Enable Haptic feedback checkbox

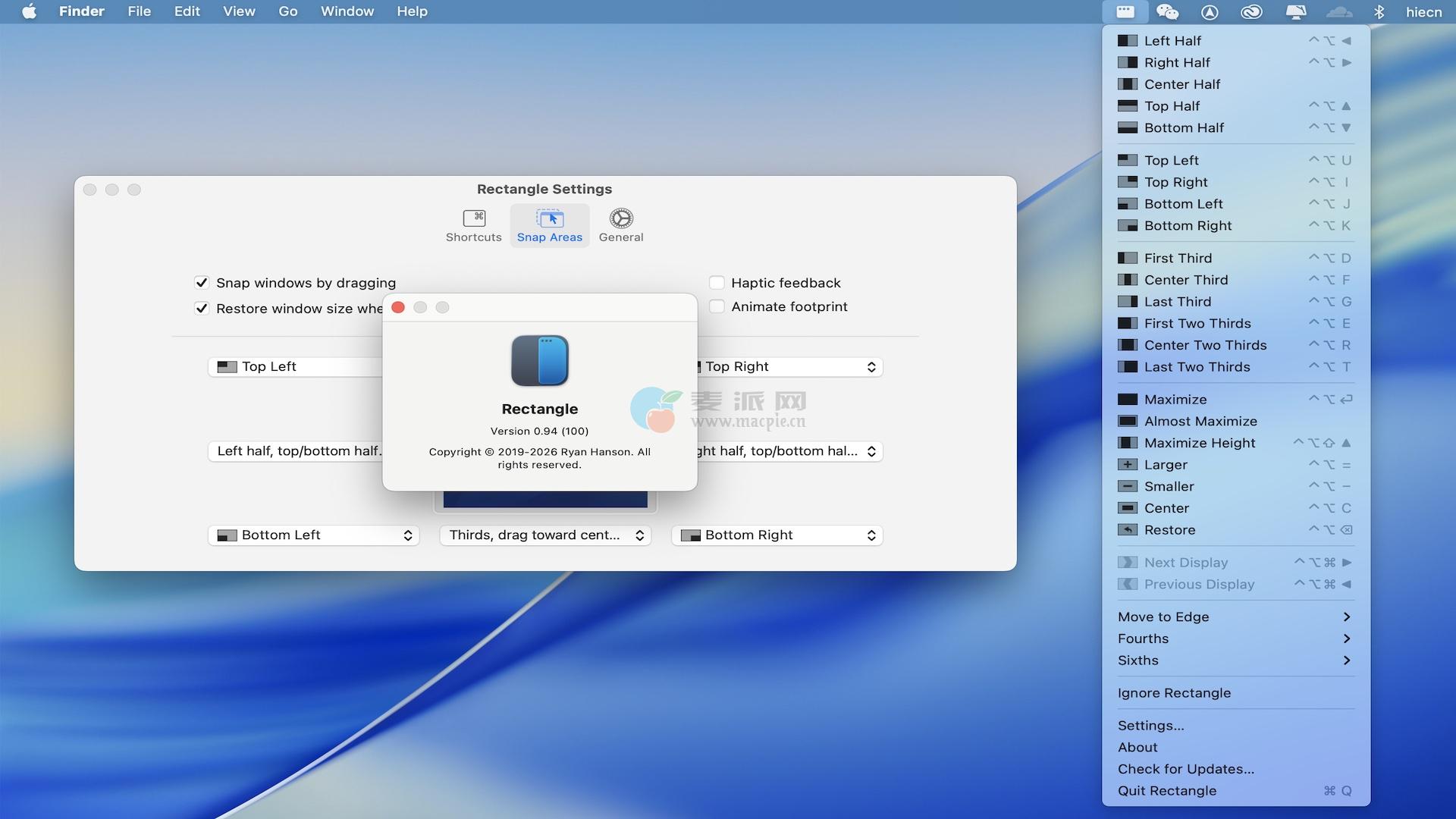tap(717, 283)
